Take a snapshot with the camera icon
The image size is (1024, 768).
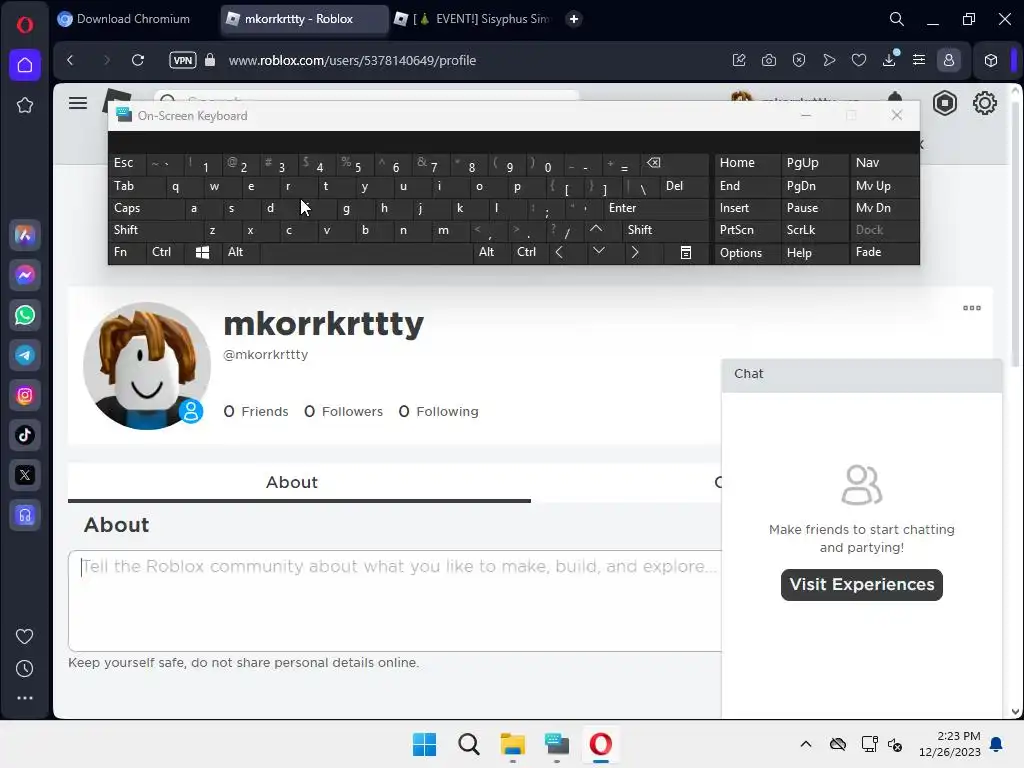[769, 60]
